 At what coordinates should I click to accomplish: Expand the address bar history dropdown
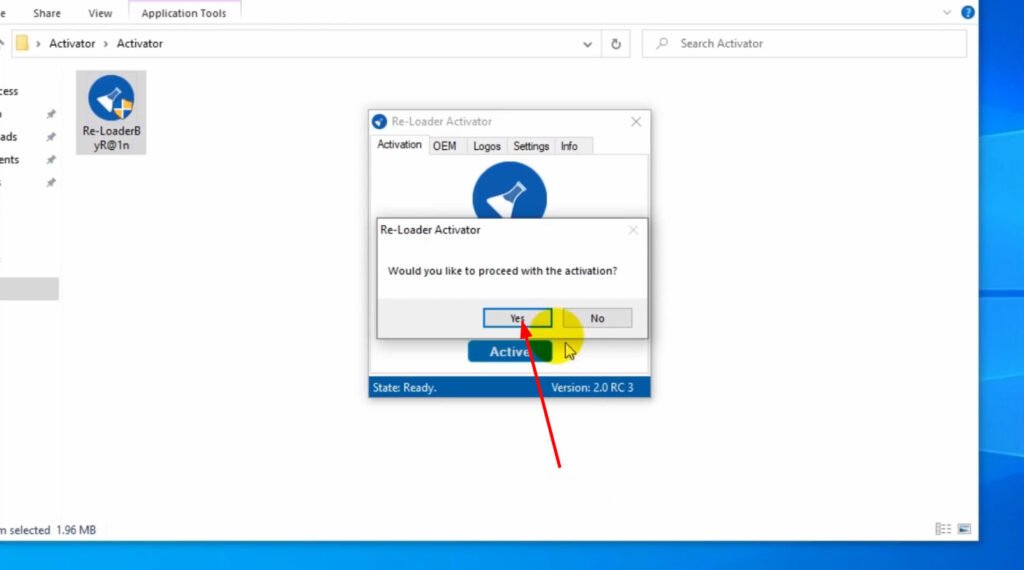click(x=587, y=44)
